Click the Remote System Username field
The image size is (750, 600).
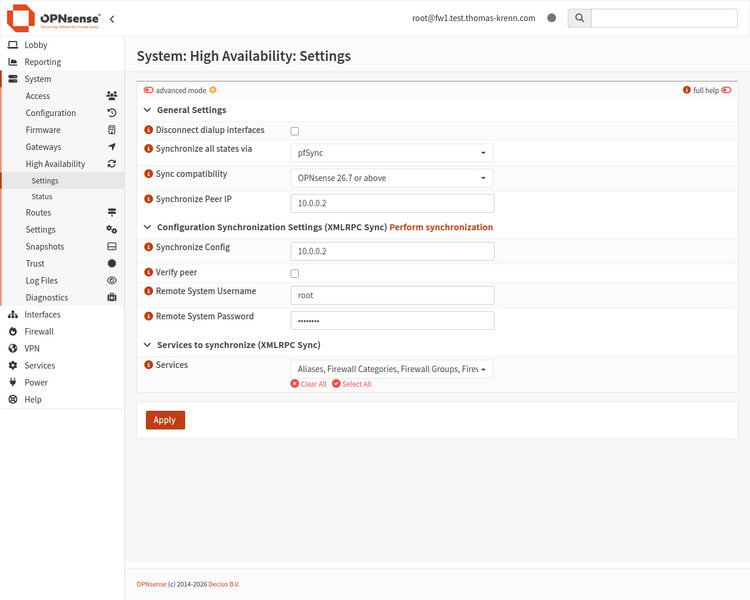coord(392,295)
